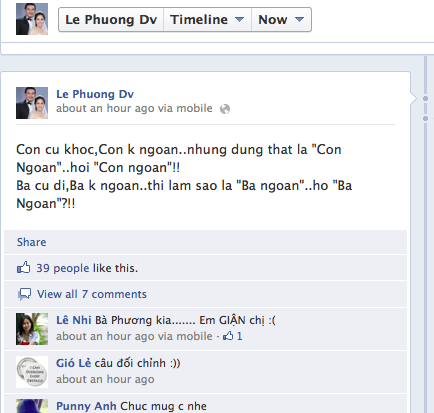Image resolution: width=434 pixels, height=413 pixels.
Task: Click Gió Lẻ's badge avatar thumbnail
Action: (32, 372)
